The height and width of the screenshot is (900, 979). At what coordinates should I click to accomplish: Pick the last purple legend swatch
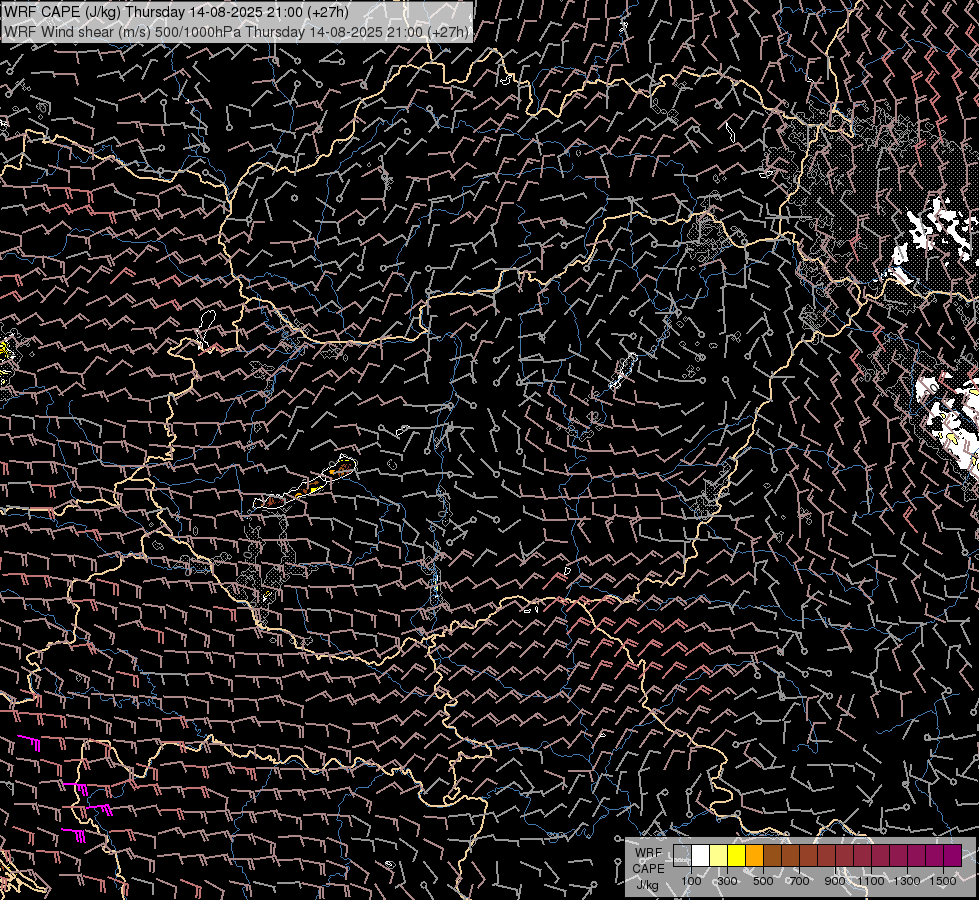click(x=953, y=856)
